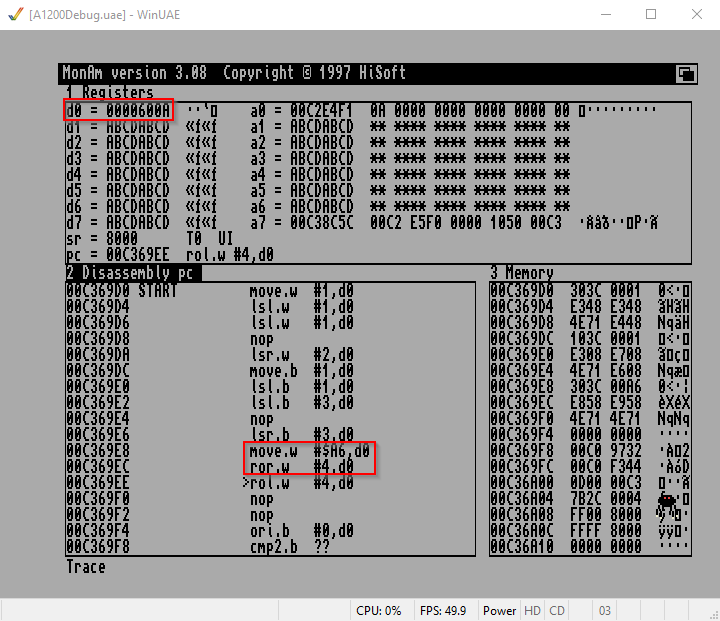Click the HD indicator in status bar

(532, 610)
